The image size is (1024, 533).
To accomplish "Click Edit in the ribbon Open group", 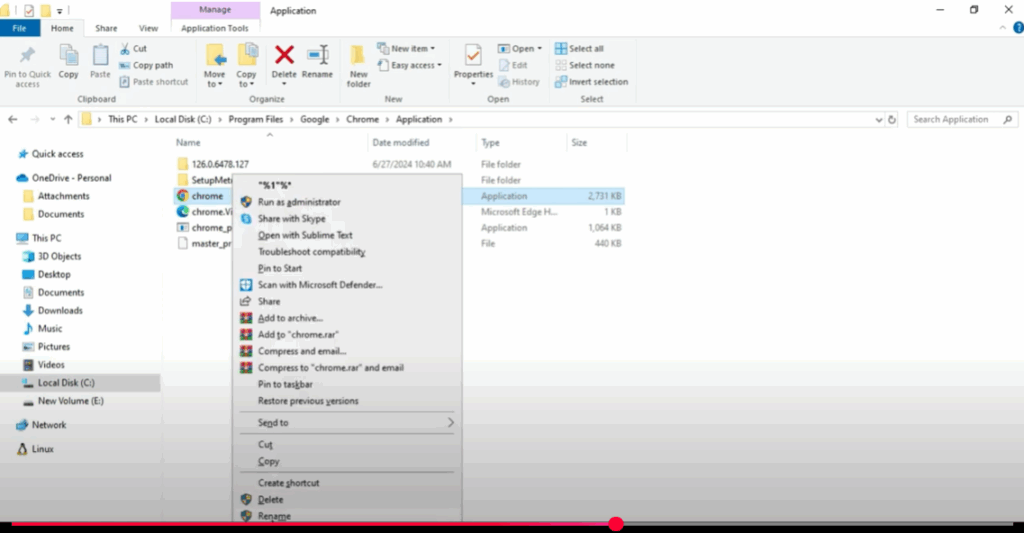I will tap(513, 65).
